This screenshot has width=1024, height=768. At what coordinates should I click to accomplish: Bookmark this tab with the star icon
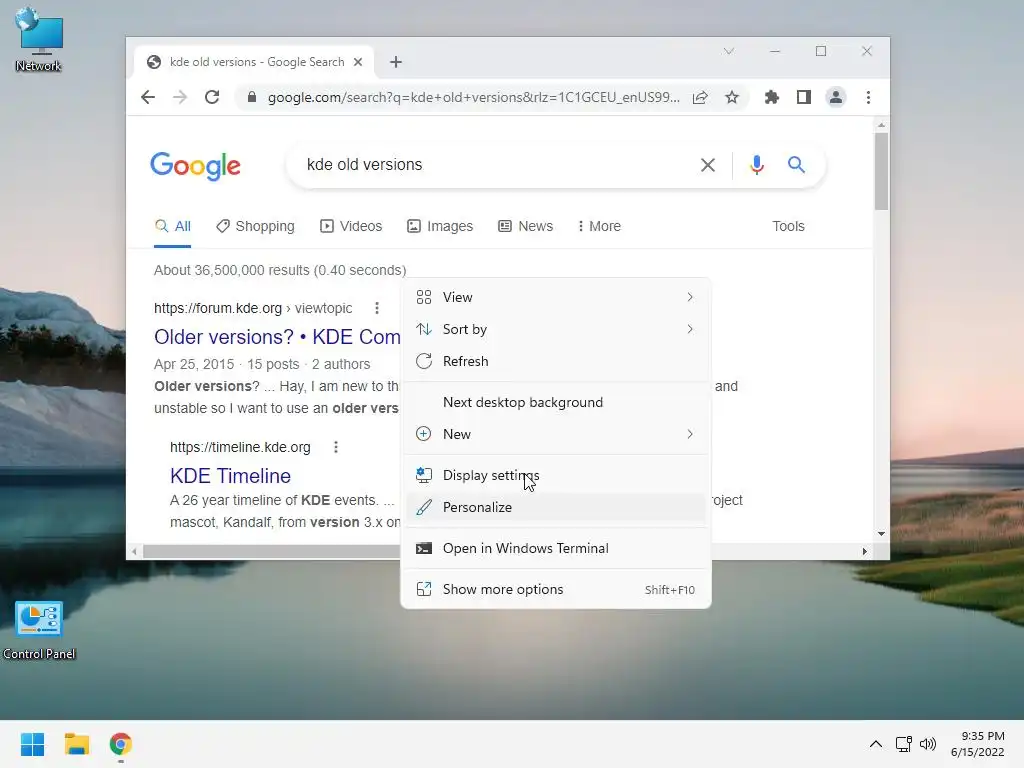[732, 97]
